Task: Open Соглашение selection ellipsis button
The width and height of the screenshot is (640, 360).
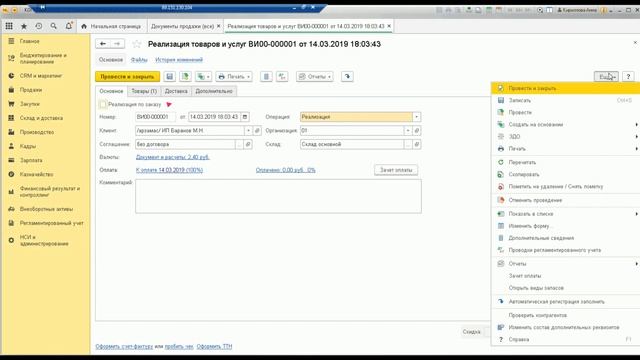Action: click(239, 144)
